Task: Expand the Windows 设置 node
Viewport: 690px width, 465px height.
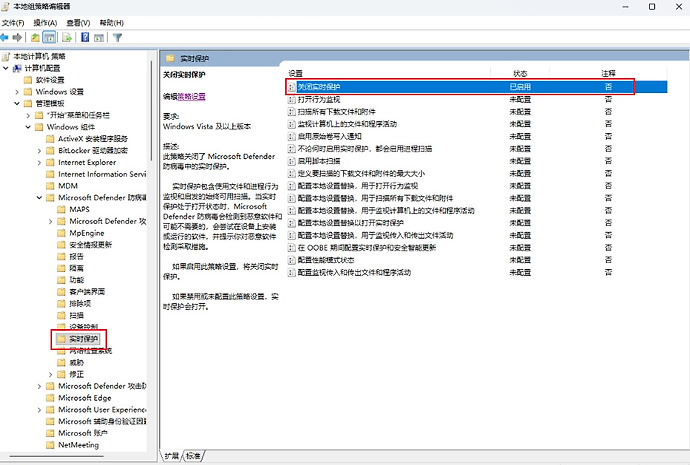Action: 17,92
